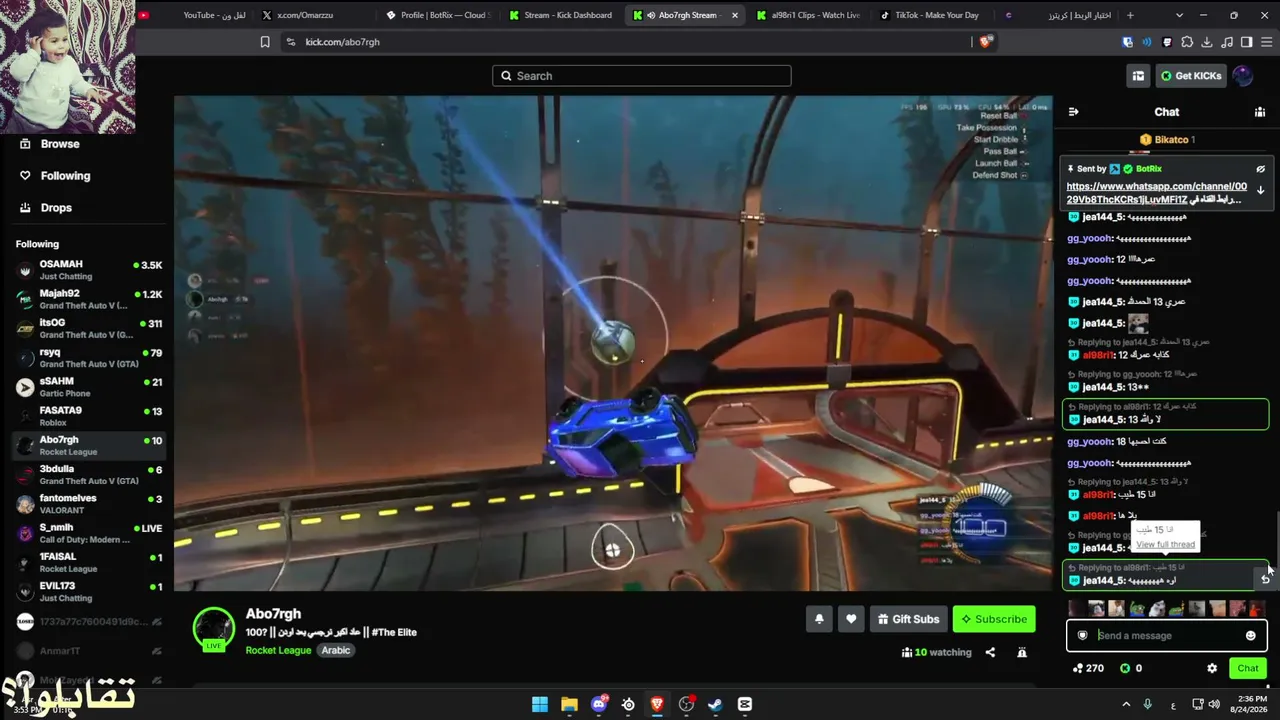Bookmark this page with the bookmark icon
This screenshot has width=1280, height=720.
(265, 42)
